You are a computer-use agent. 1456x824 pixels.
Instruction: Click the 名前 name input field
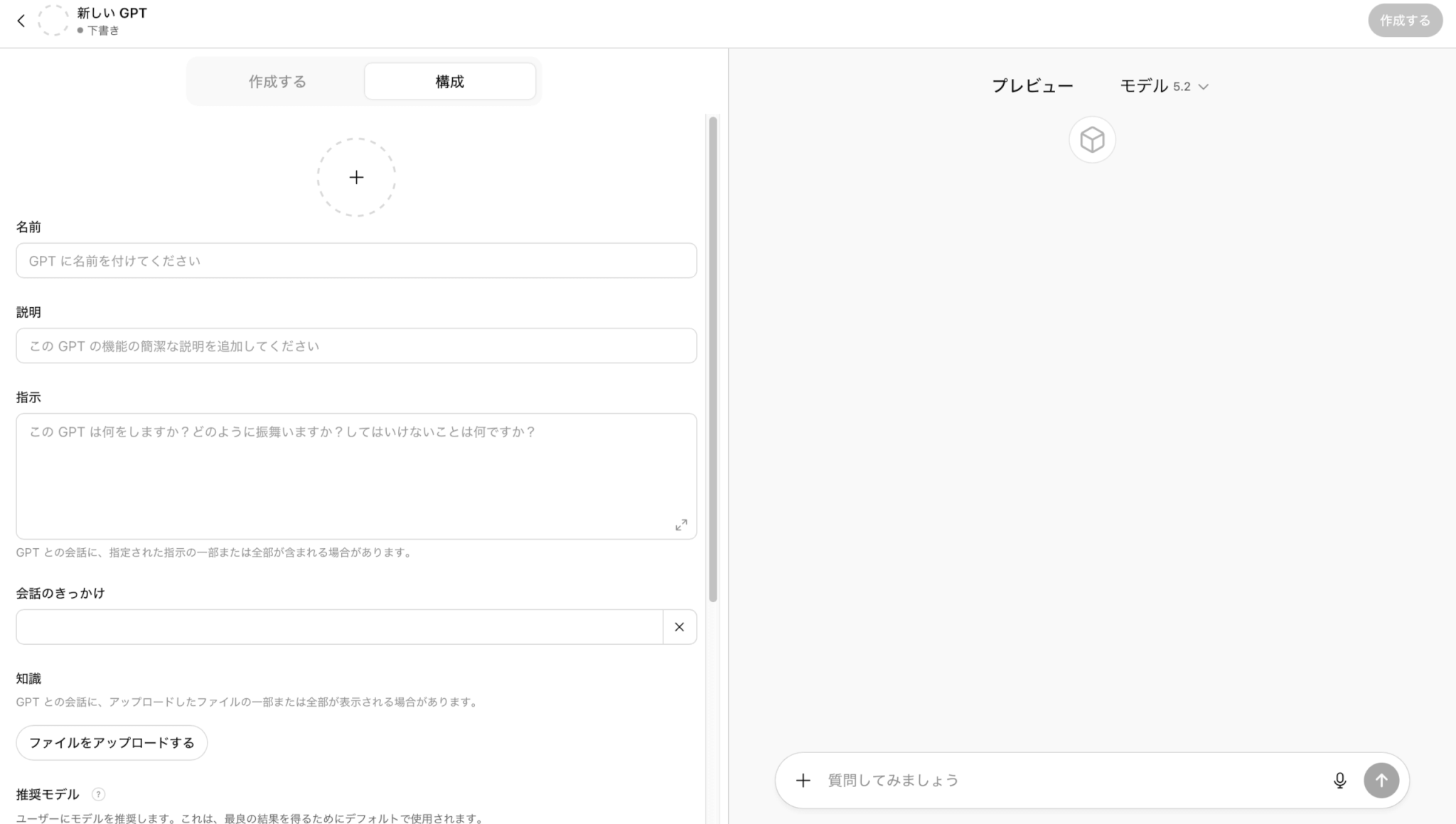[x=355, y=261]
